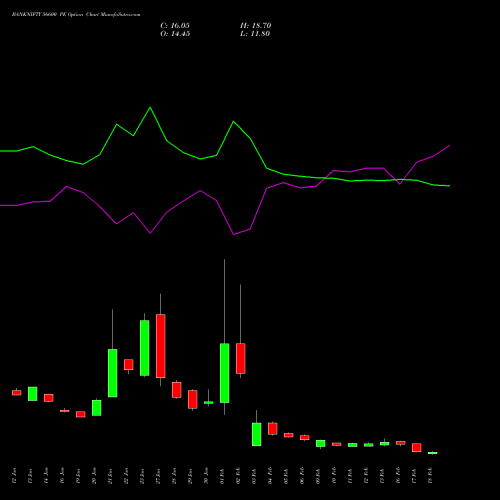Viewport: 500px width, 500px height.
Task: Click the red candle above 28 Jan
Action: pos(177,390)
